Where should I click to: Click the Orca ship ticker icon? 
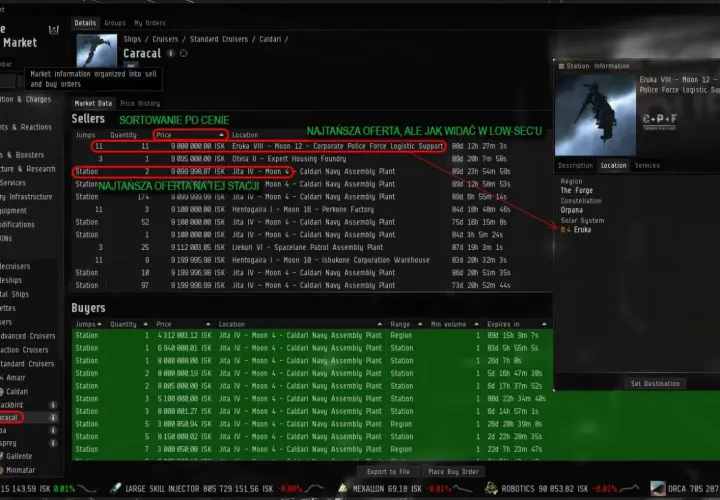pyautogui.click(x=658, y=489)
